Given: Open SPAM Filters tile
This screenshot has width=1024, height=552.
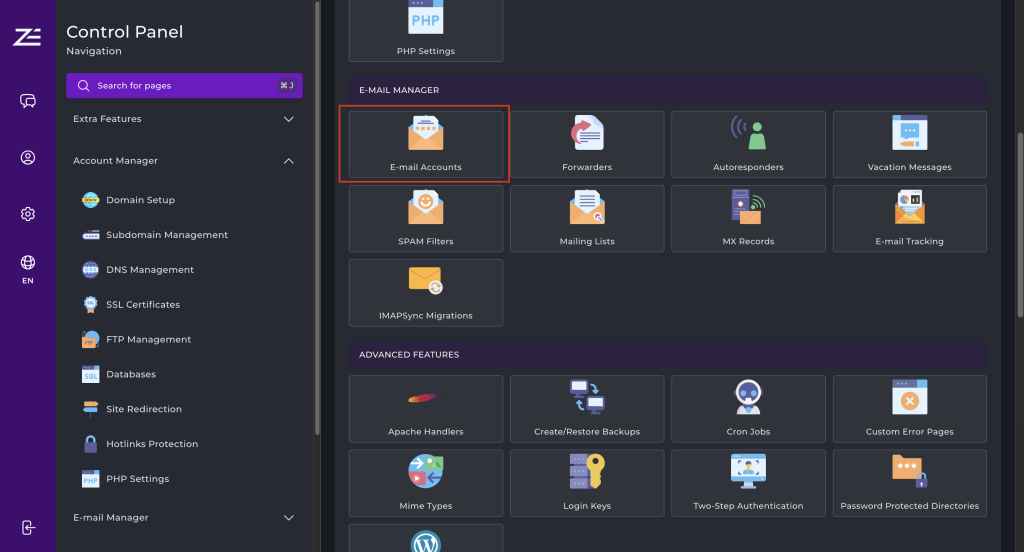Looking at the screenshot, I should [425, 219].
